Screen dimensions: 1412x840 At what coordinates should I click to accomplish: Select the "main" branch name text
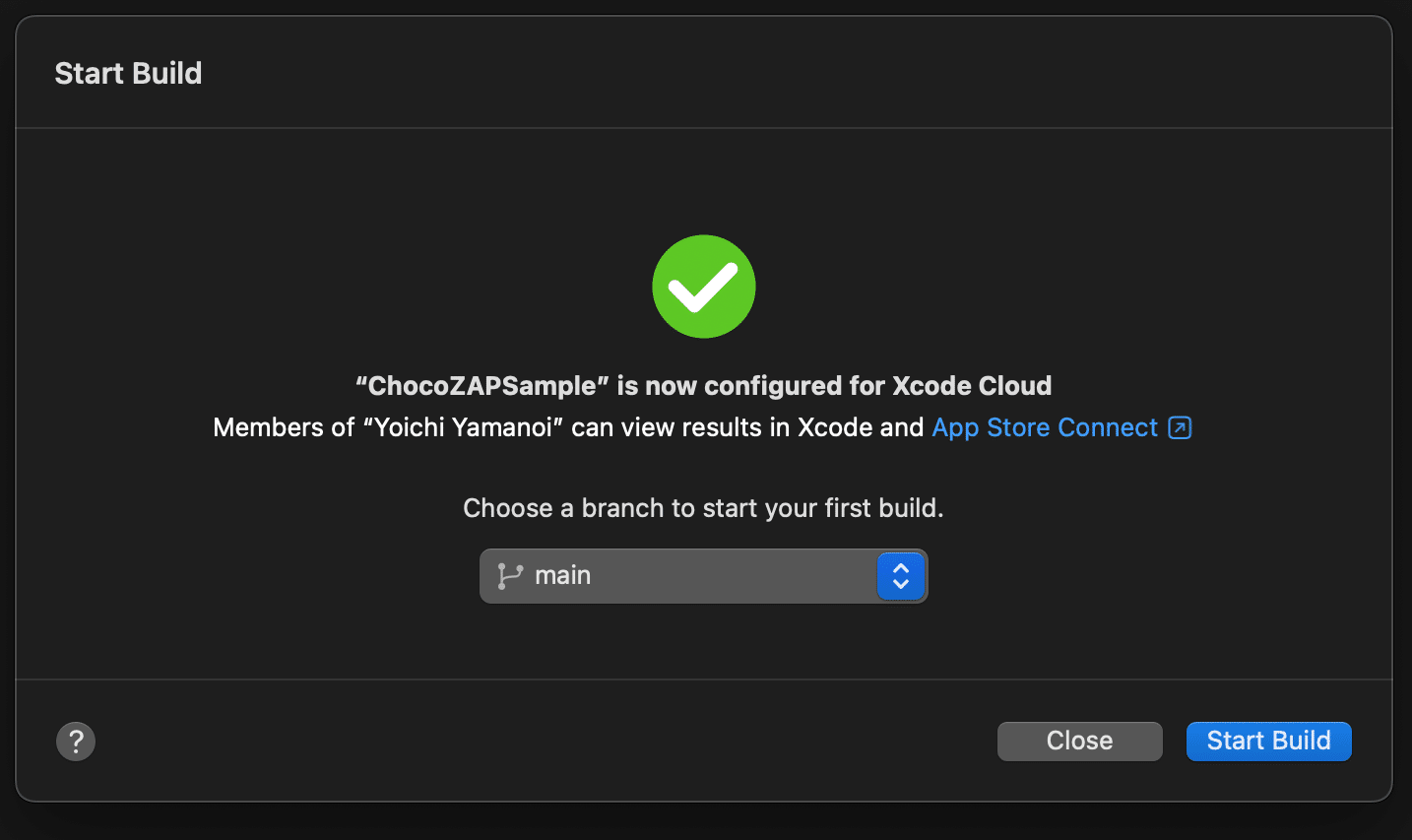562,576
